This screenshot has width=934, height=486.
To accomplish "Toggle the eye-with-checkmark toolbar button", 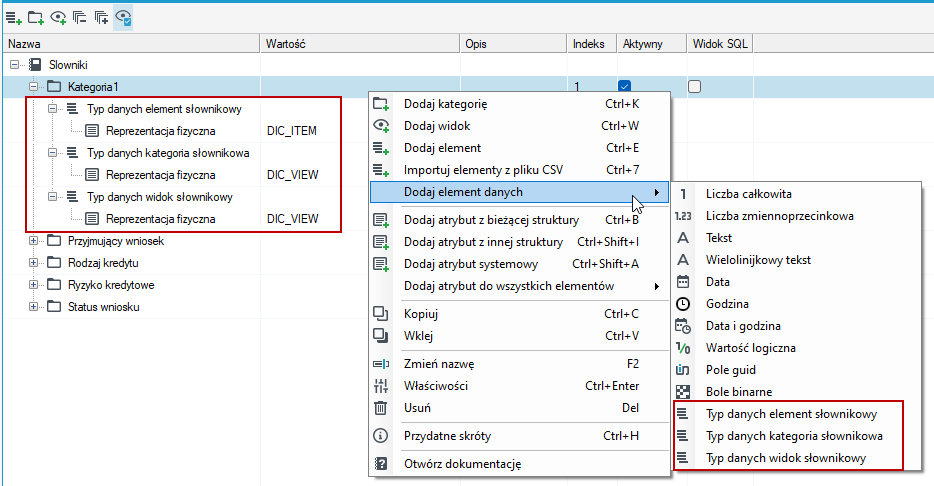I will pos(123,18).
